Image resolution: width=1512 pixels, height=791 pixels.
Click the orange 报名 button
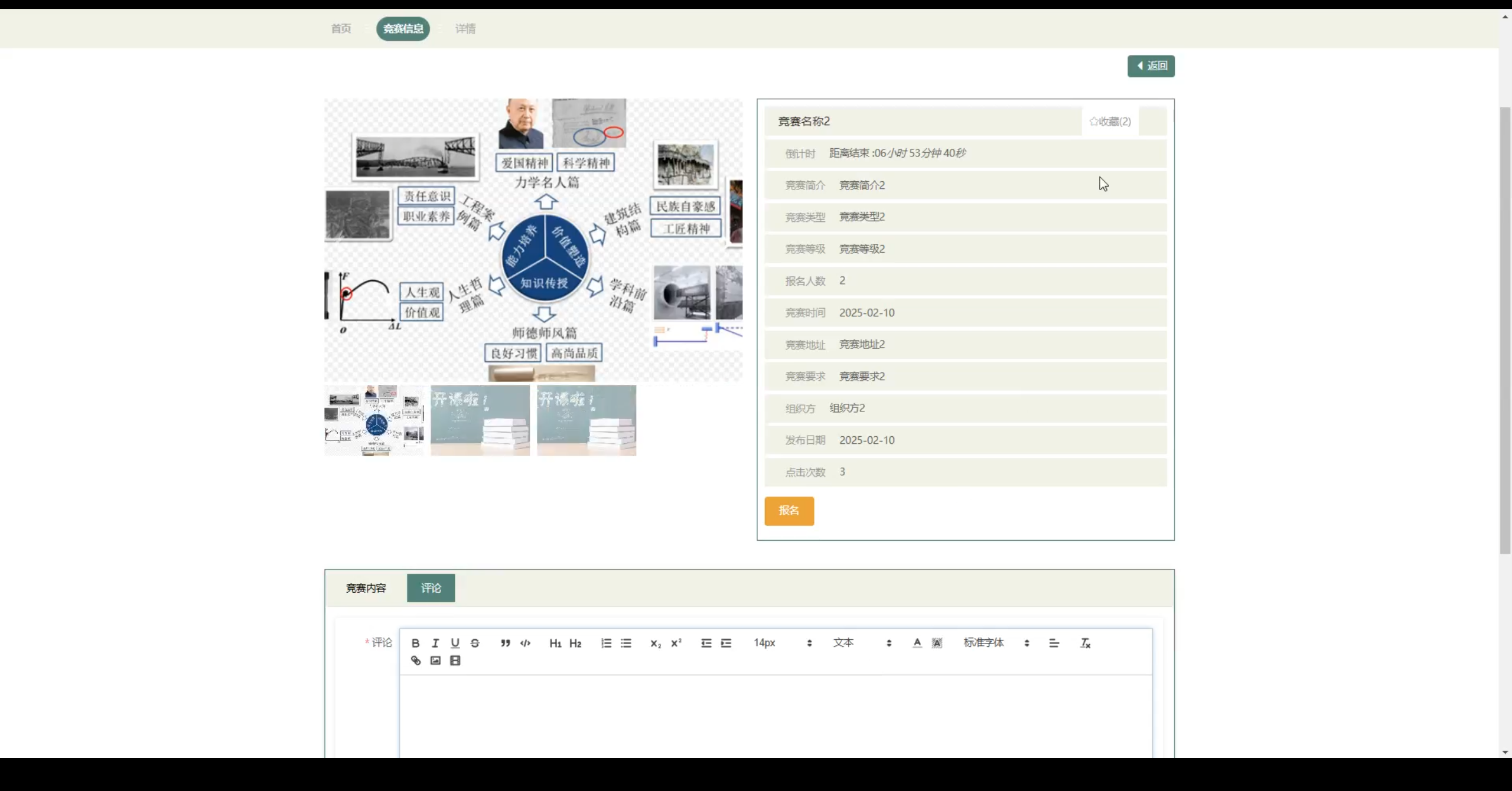[x=788, y=511]
